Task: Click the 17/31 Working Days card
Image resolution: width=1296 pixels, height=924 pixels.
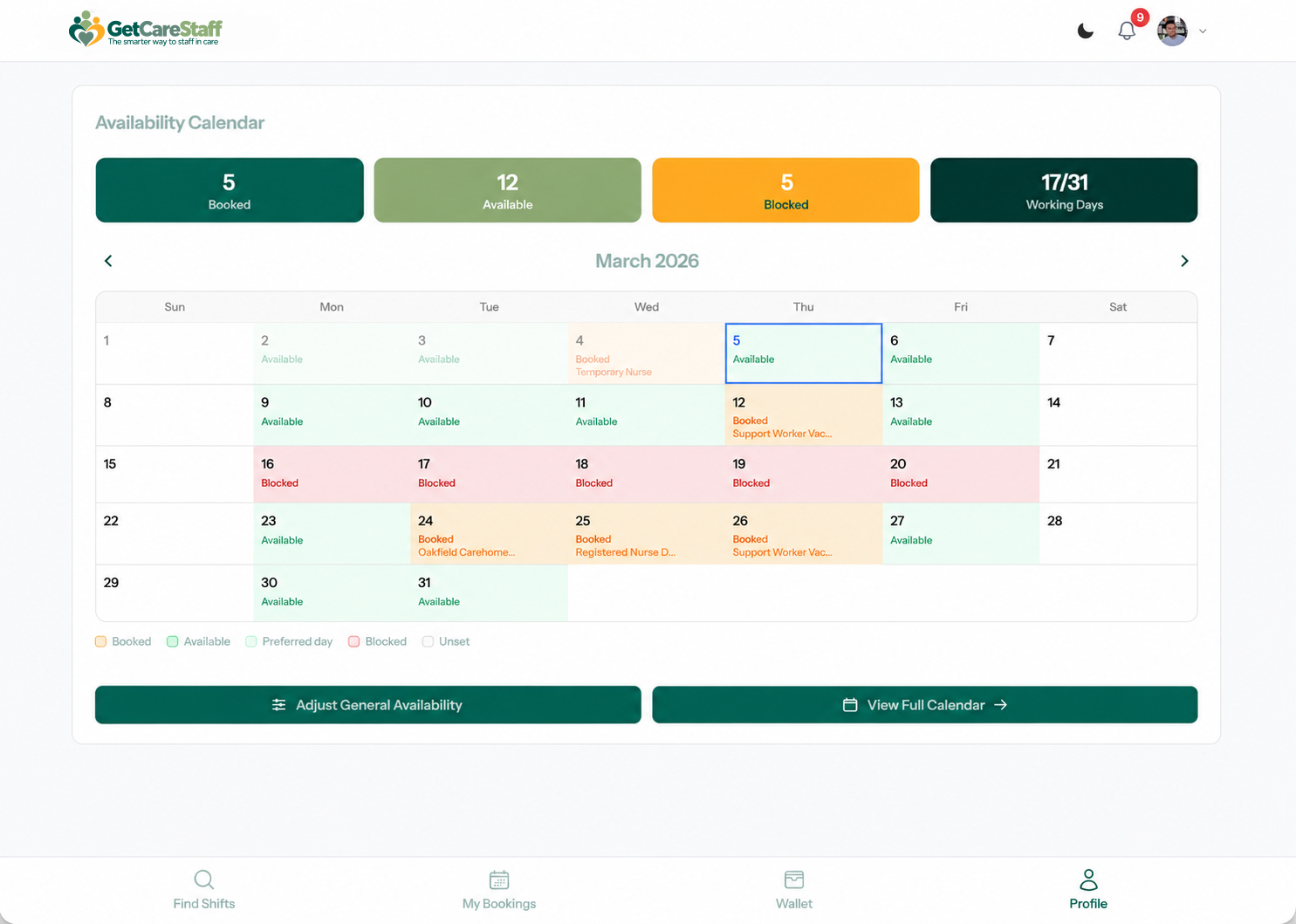Action: [1064, 190]
